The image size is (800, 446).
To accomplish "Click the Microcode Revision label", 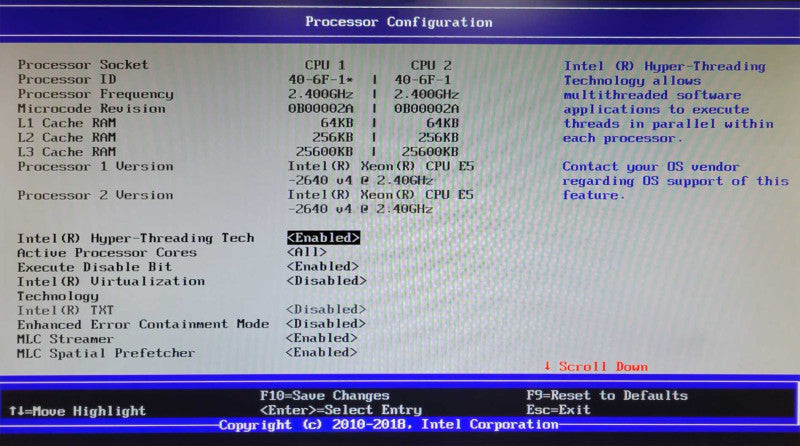I will pos(92,109).
